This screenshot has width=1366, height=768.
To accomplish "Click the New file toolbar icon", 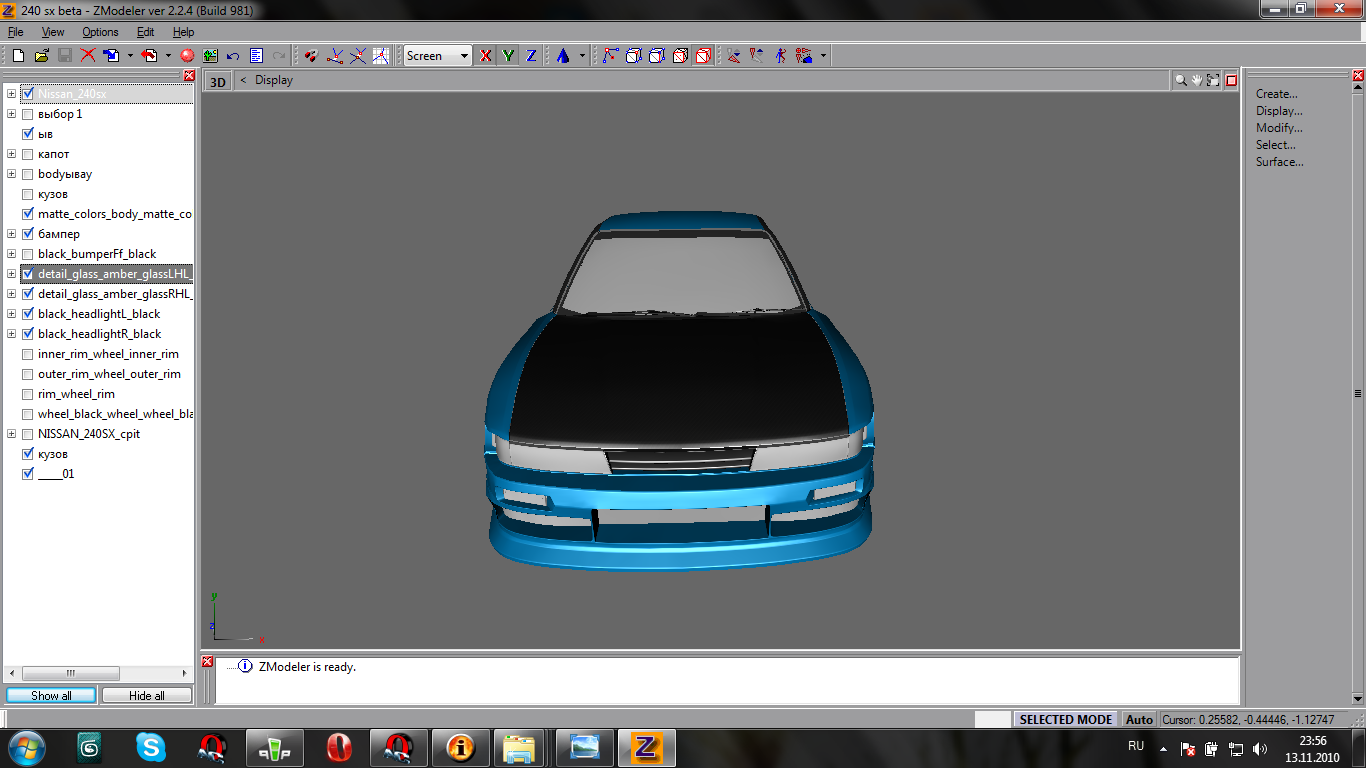I will [18, 56].
